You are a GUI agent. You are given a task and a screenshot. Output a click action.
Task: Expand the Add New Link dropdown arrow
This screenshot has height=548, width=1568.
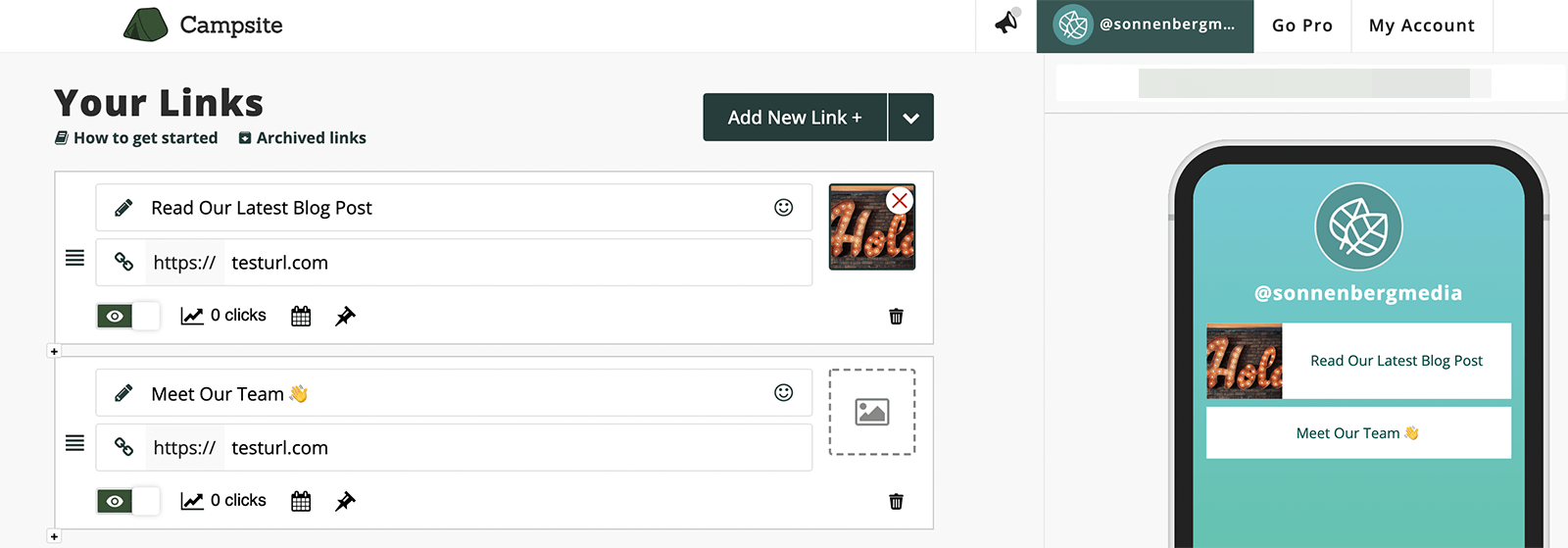pyautogui.click(x=910, y=118)
